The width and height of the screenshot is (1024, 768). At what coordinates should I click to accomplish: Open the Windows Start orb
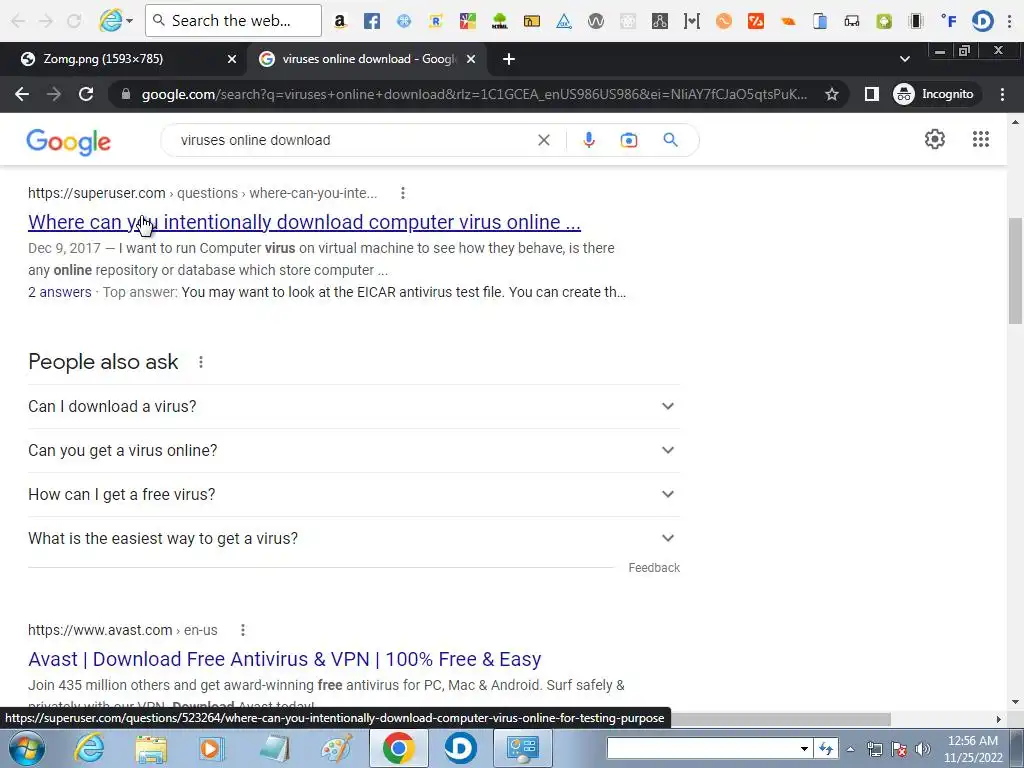tap(27, 748)
